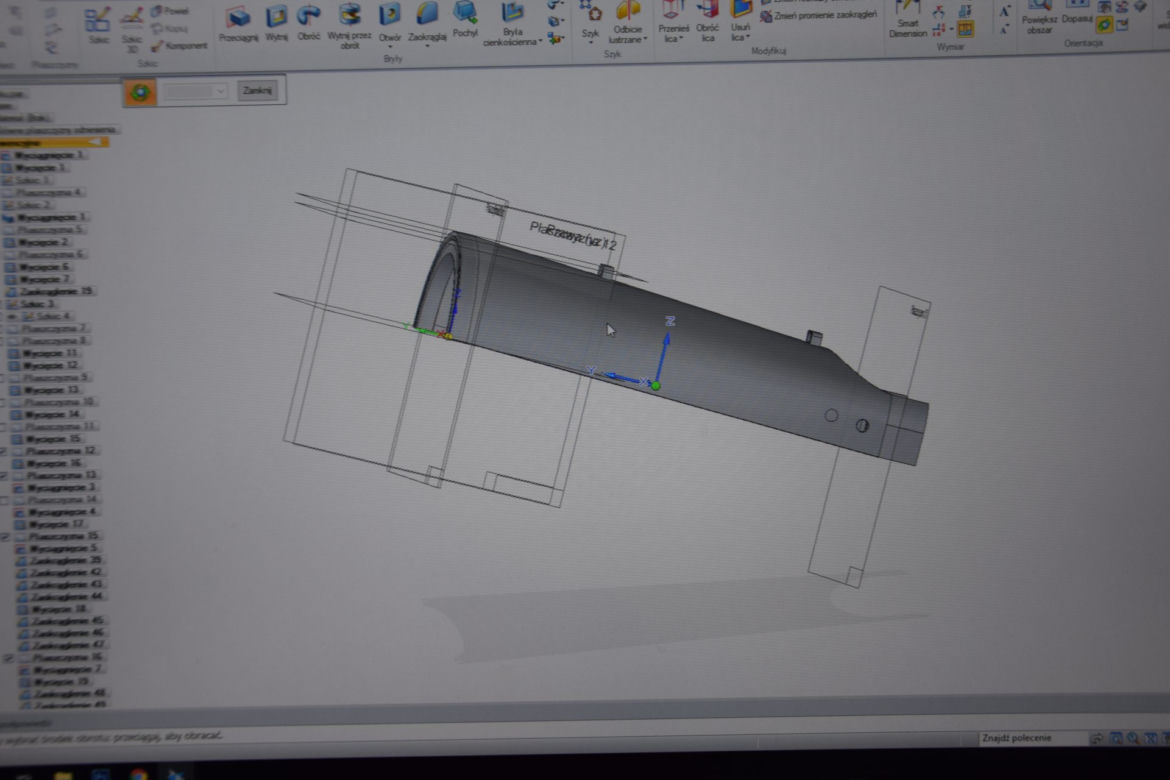Select the Bryła cienkościenna tool
Screen dimensions: 1170x780
coord(512,24)
